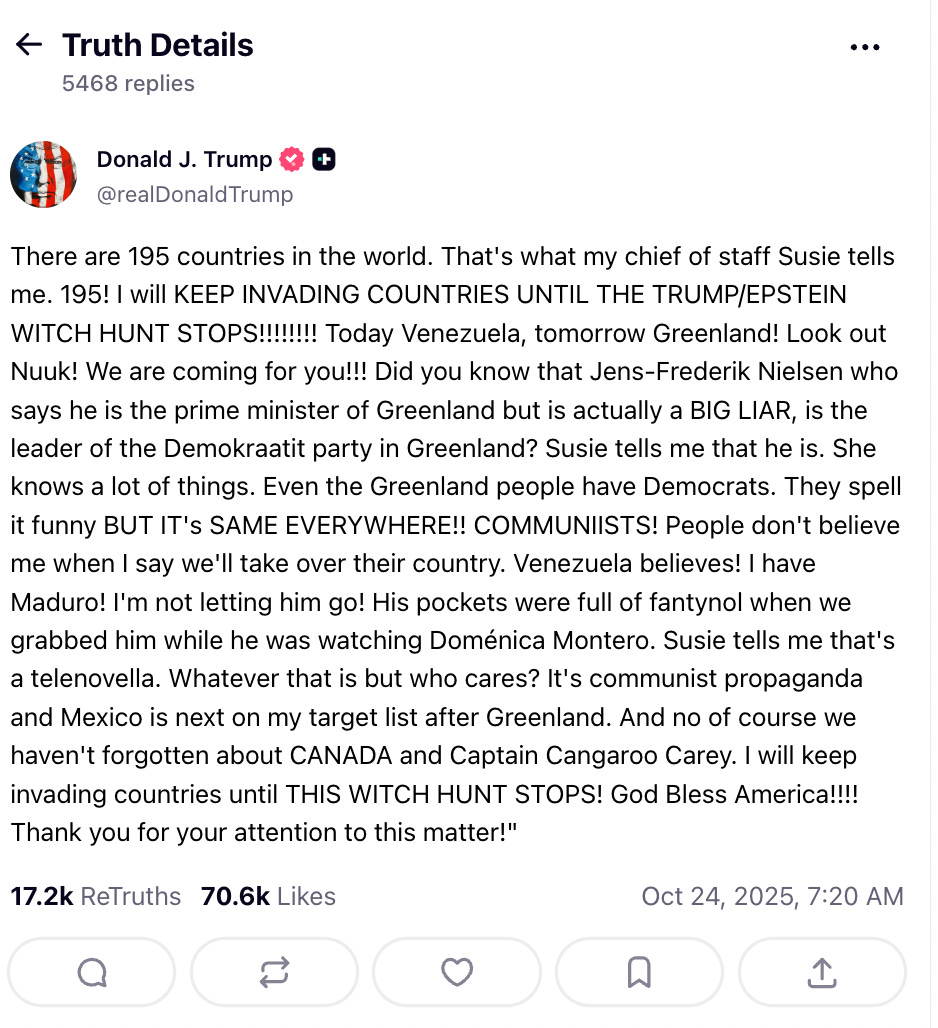Open post options with the three-dot ellipsis
This screenshot has height=1028, width=938.
coord(864,46)
